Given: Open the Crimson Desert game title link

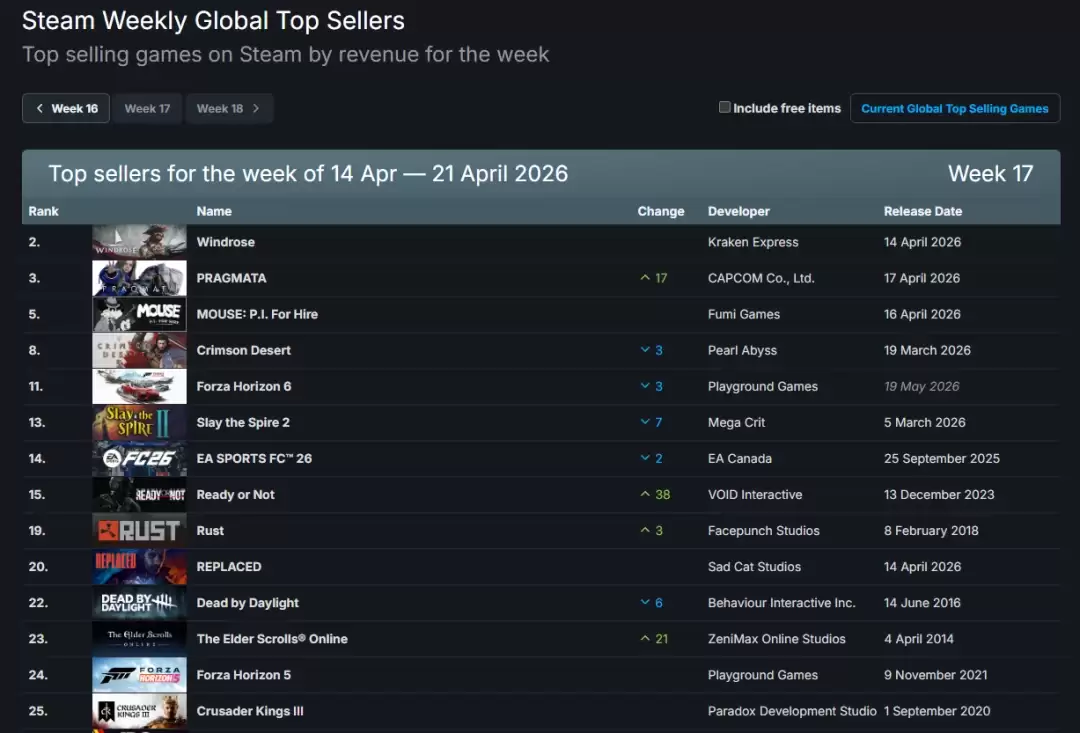Looking at the screenshot, I should pyautogui.click(x=244, y=350).
